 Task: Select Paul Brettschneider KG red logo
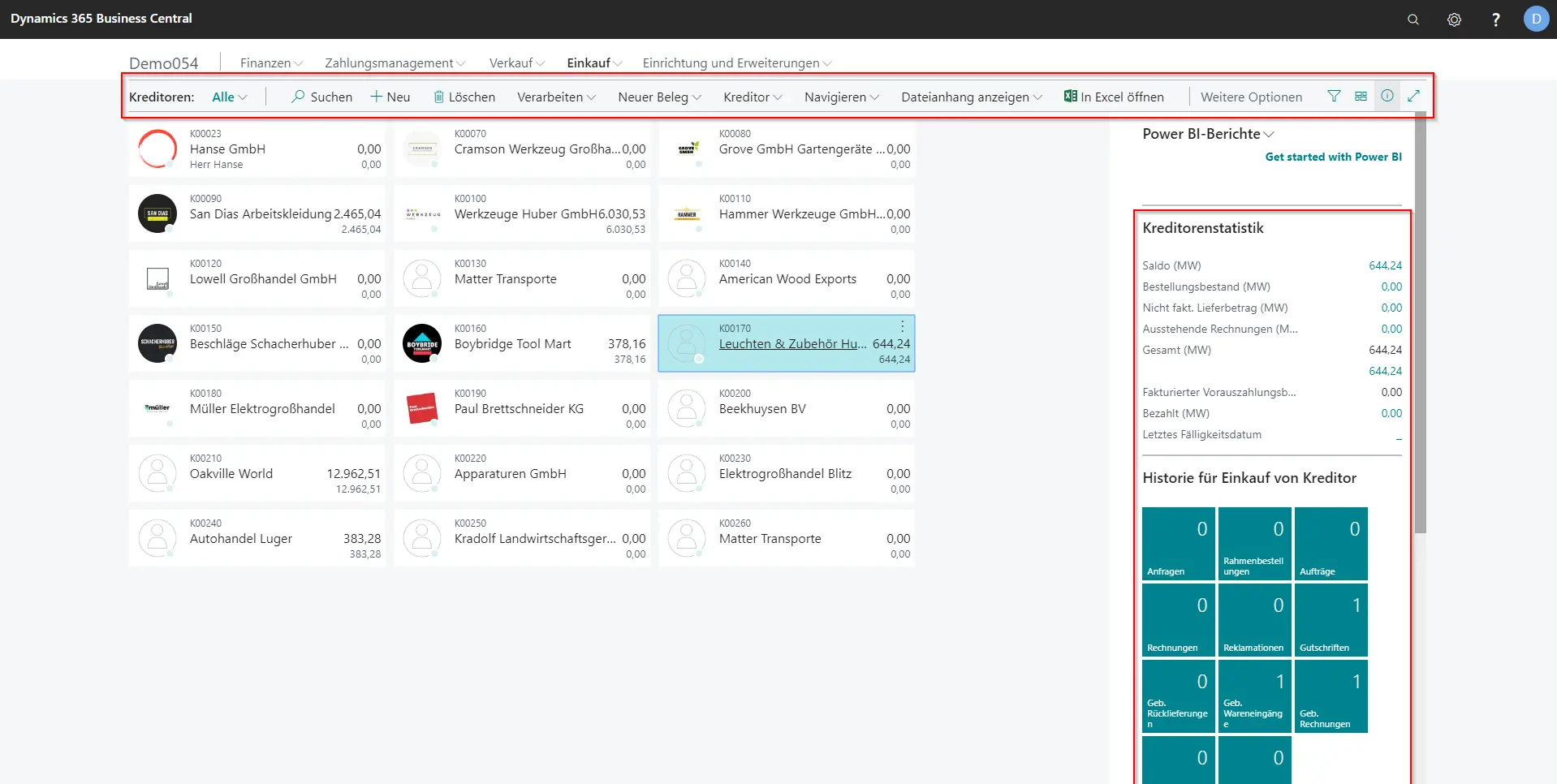(422, 408)
